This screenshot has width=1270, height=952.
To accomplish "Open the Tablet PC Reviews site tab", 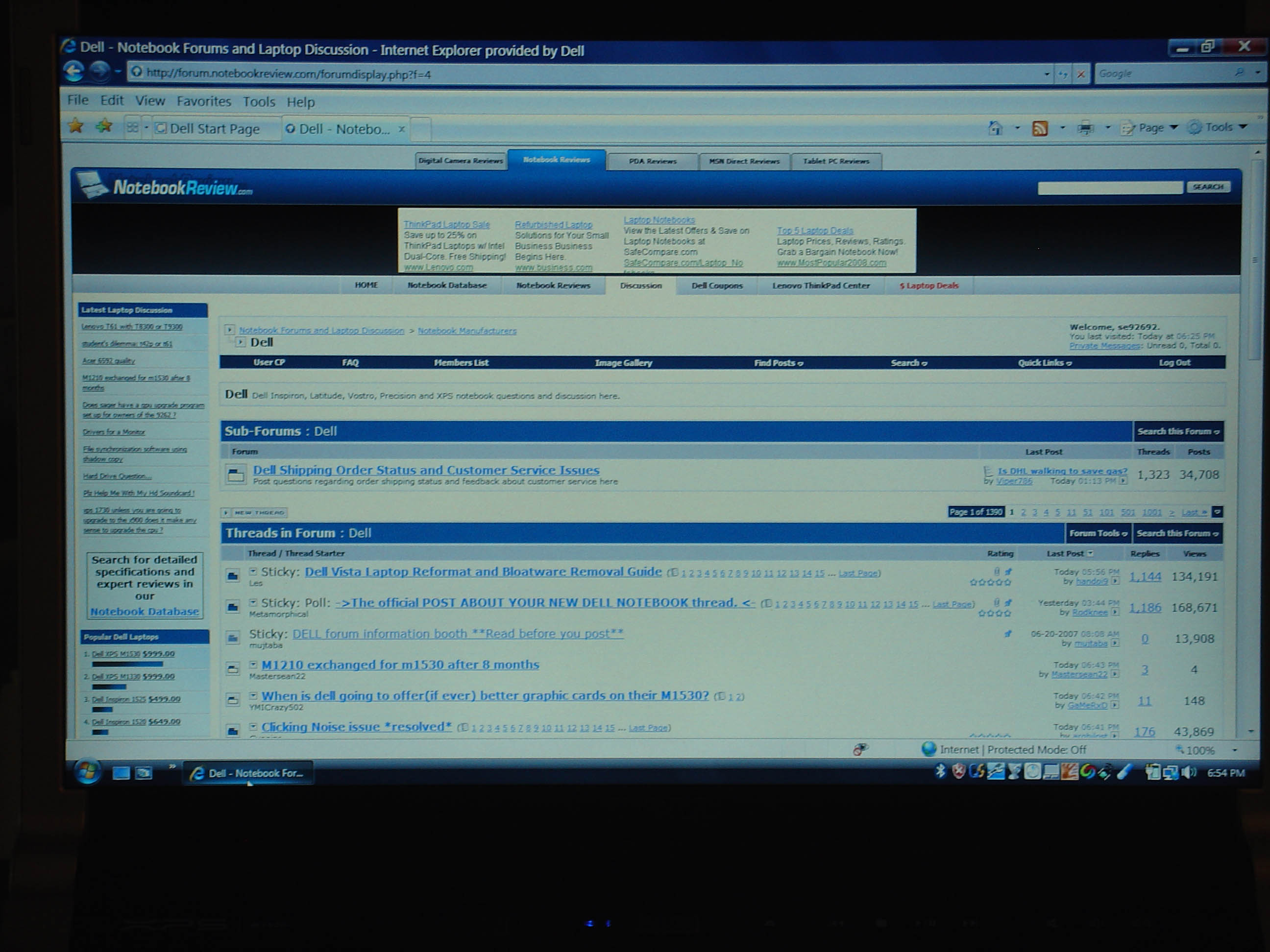I will [x=836, y=161].
